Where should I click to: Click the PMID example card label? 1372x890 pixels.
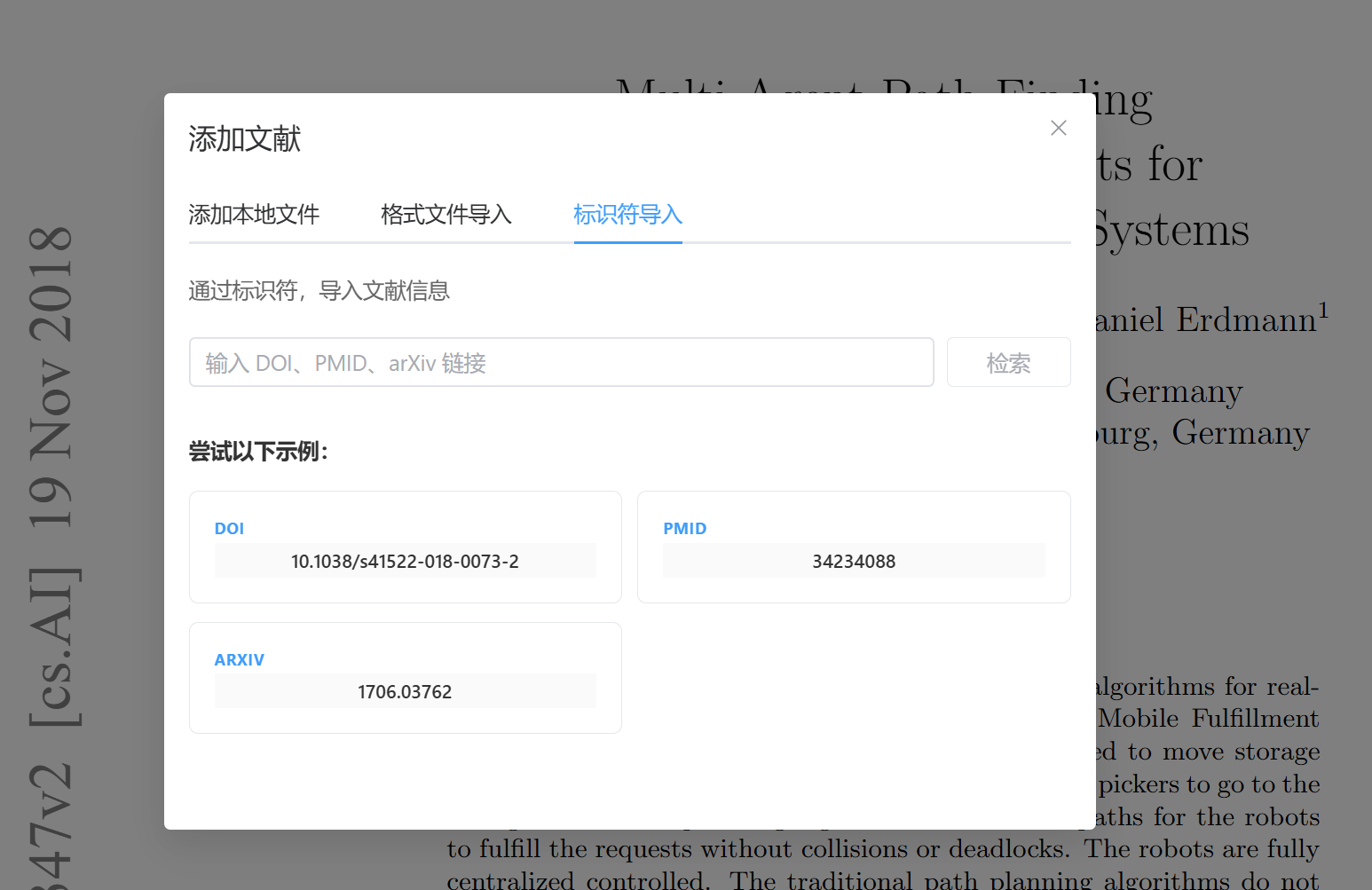coord(684,529)
